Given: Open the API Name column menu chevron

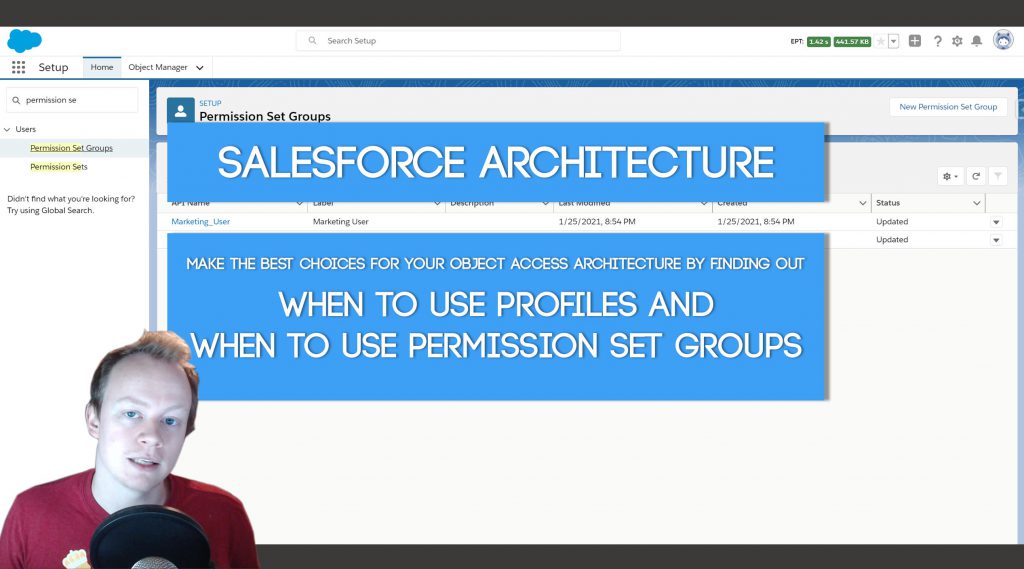Looking at the screenshot, I should point(299,204).
